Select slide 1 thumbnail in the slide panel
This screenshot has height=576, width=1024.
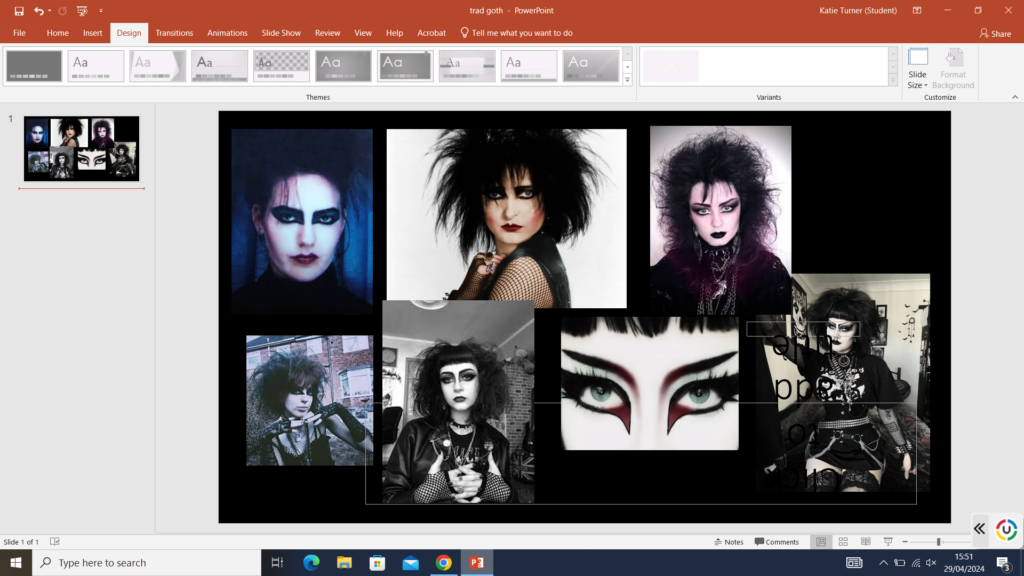(81, 148)
